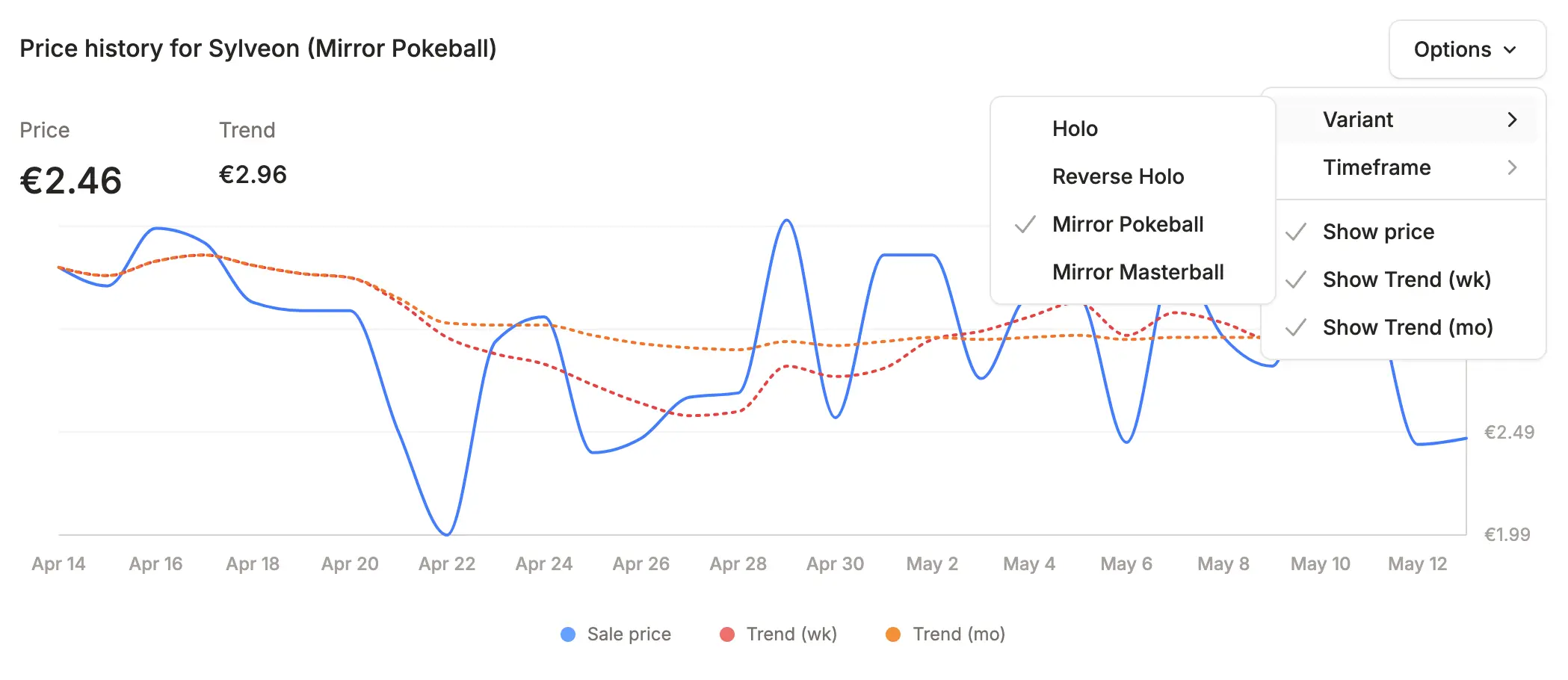This screenshot has height=680, width=1568.
Task: Switch to Mirror Masterball variant
Action: (1138, 272)
